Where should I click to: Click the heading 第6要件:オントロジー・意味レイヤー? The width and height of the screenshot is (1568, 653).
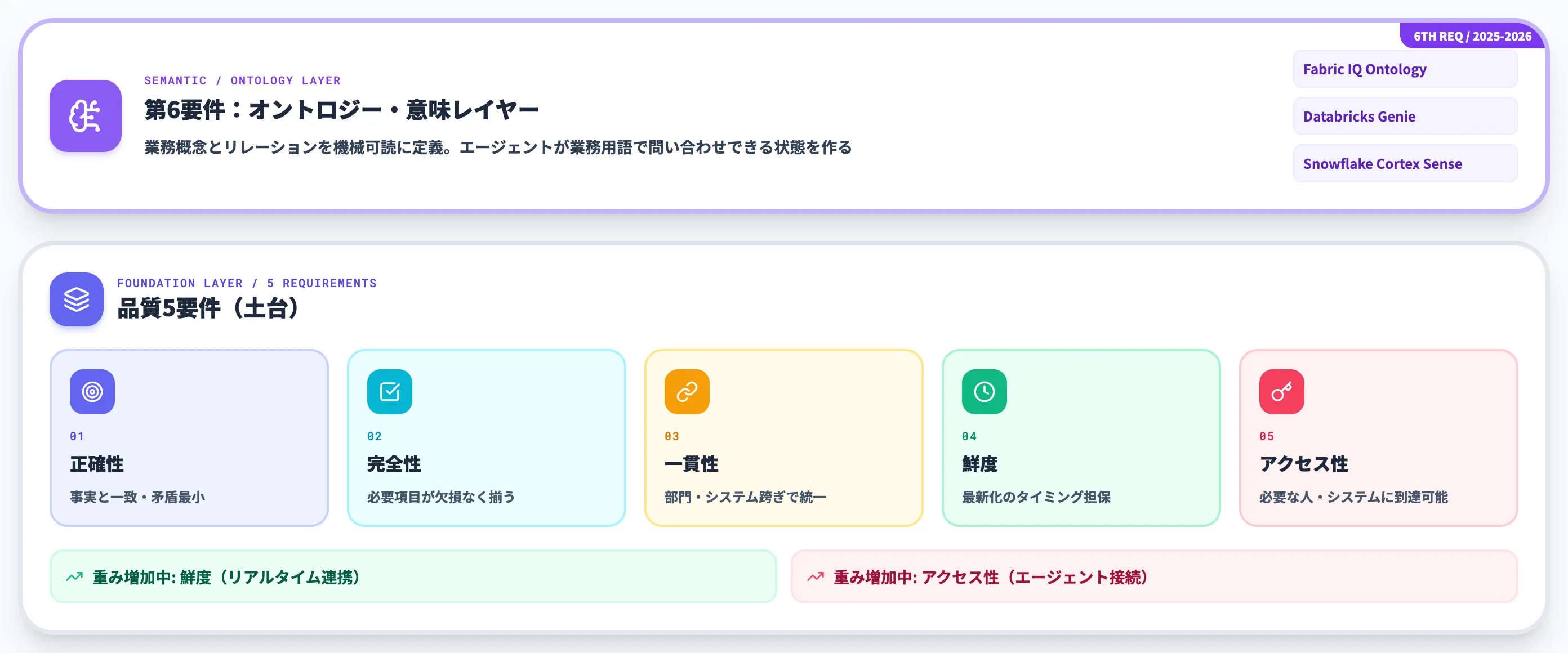(341, 110)
